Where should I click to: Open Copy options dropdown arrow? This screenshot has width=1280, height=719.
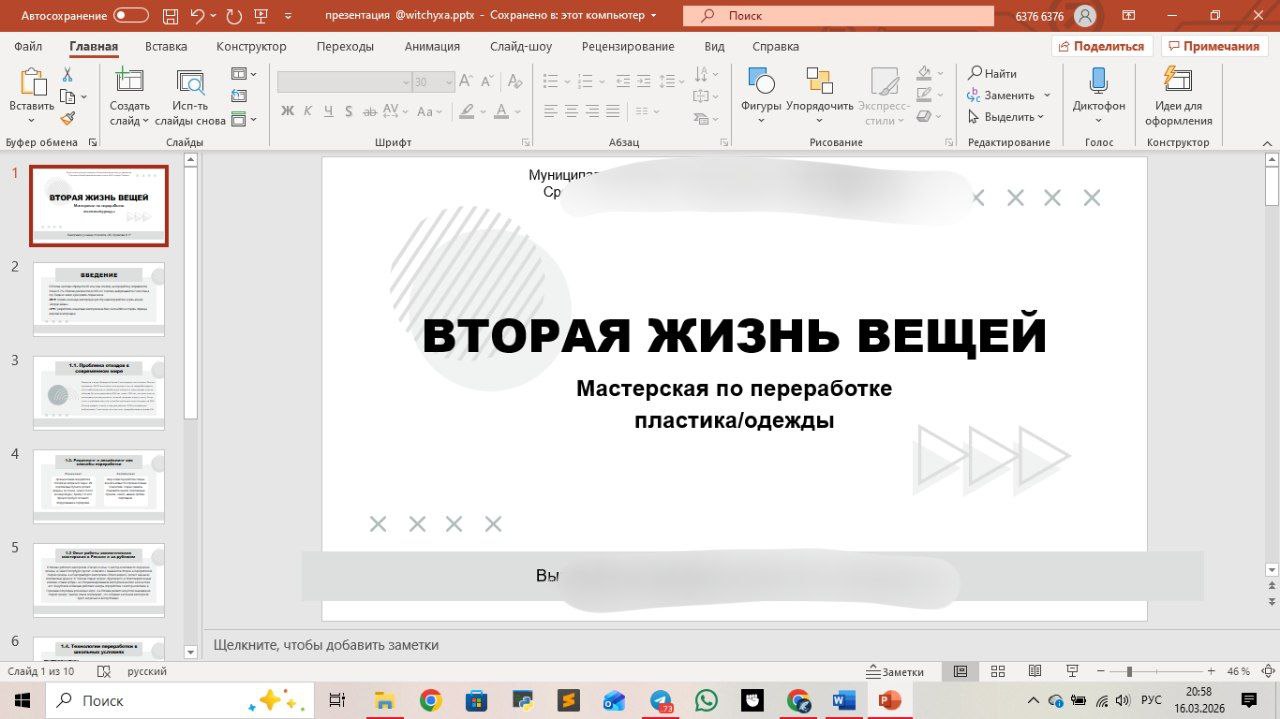[x=83, y=97]
